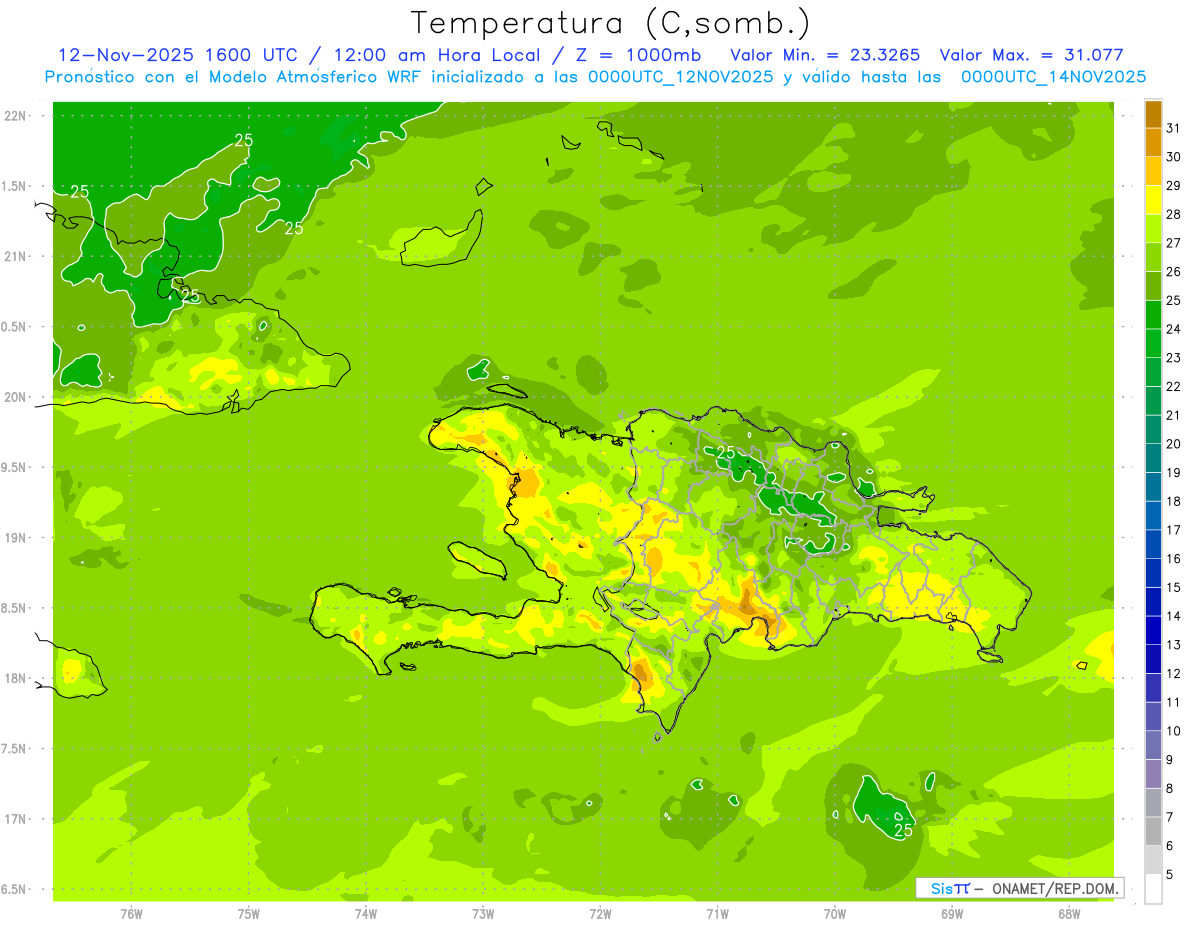1200x927 pixels.
Task: Click legend value "20"
Action: pyautogui.click(x=1173, y=444)
